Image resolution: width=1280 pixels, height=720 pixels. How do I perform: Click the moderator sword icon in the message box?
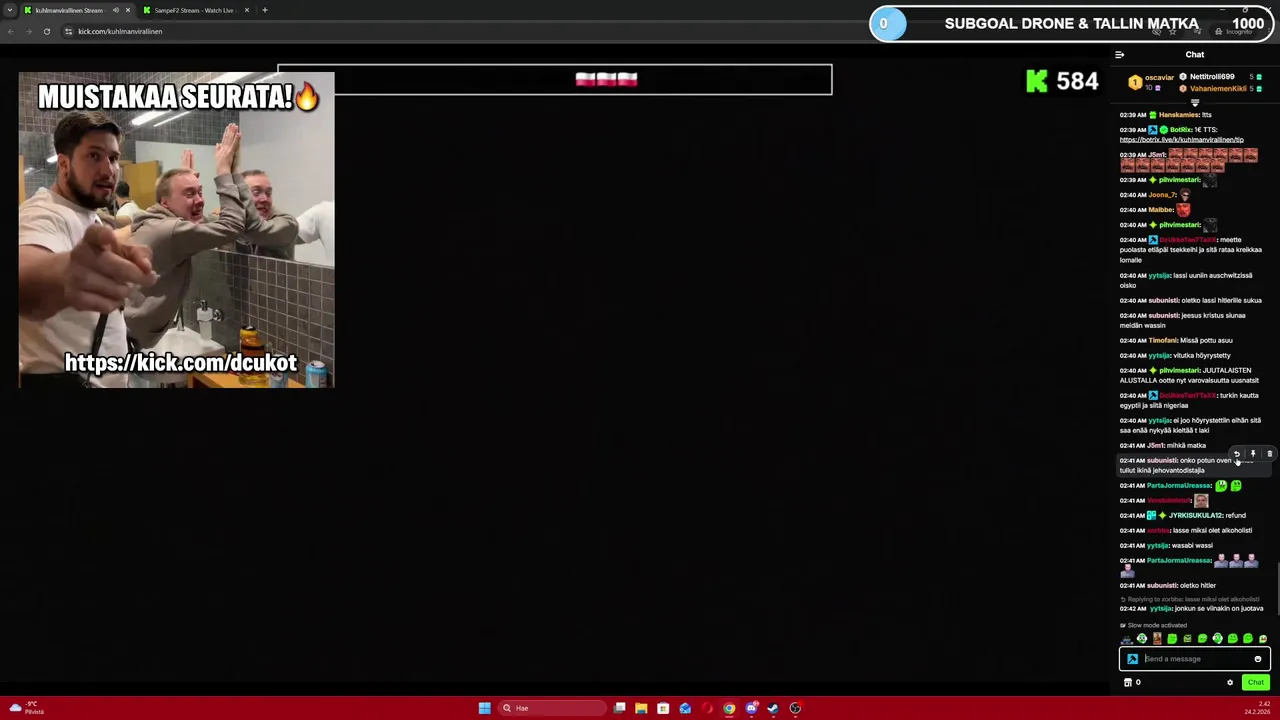1132,659
